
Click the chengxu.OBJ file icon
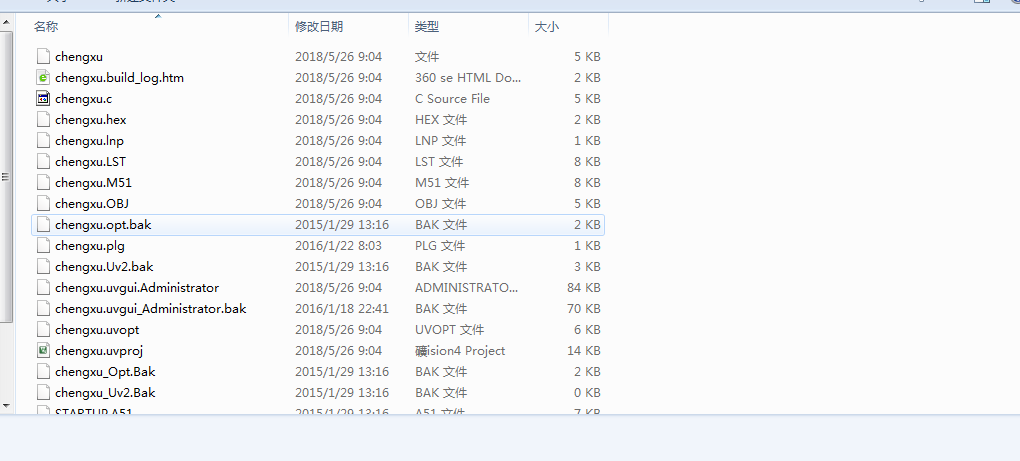[43, 204]
